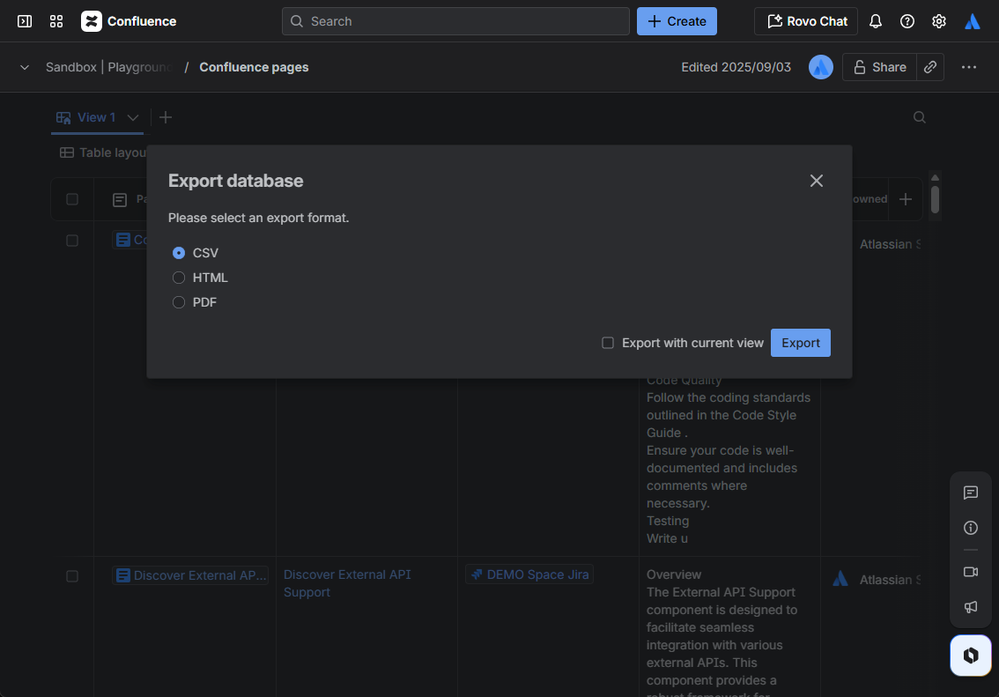Expand the Sandbox breadcrumb chevron
The height and width of the screenshot is (697, 999).
25,67
